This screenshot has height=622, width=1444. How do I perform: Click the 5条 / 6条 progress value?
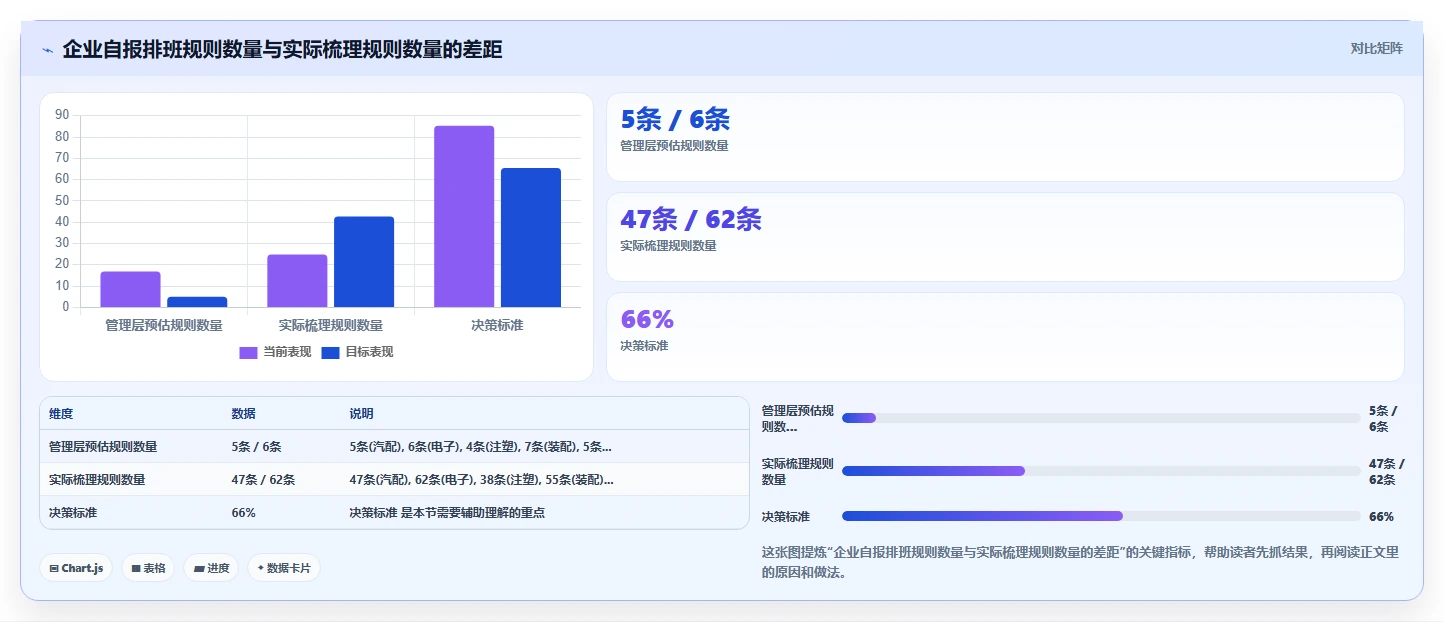[1383, 418]
